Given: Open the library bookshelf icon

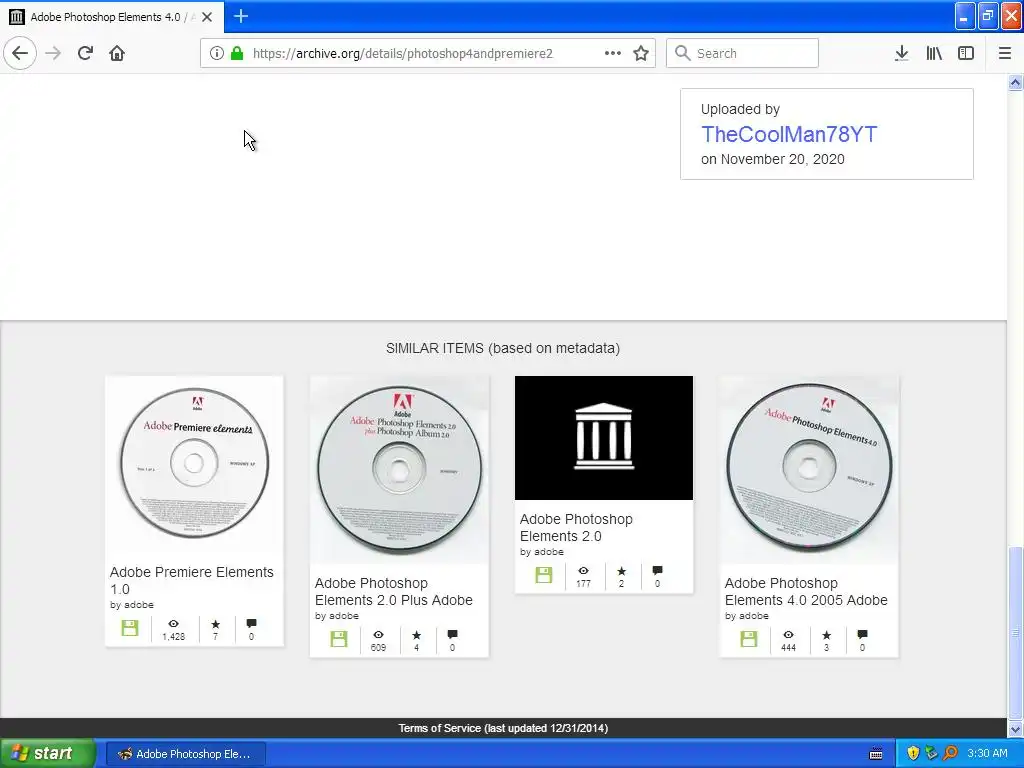Looking at the screenshot, I should click(934, 53).
